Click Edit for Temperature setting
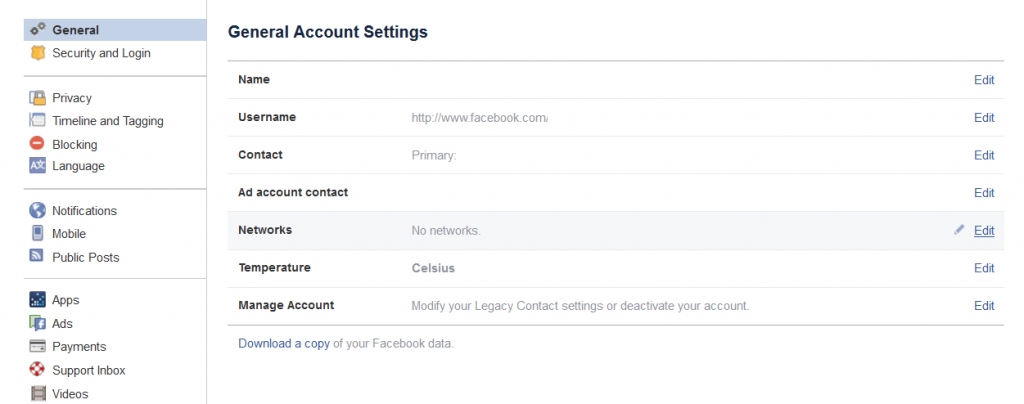 coord(984,268)
